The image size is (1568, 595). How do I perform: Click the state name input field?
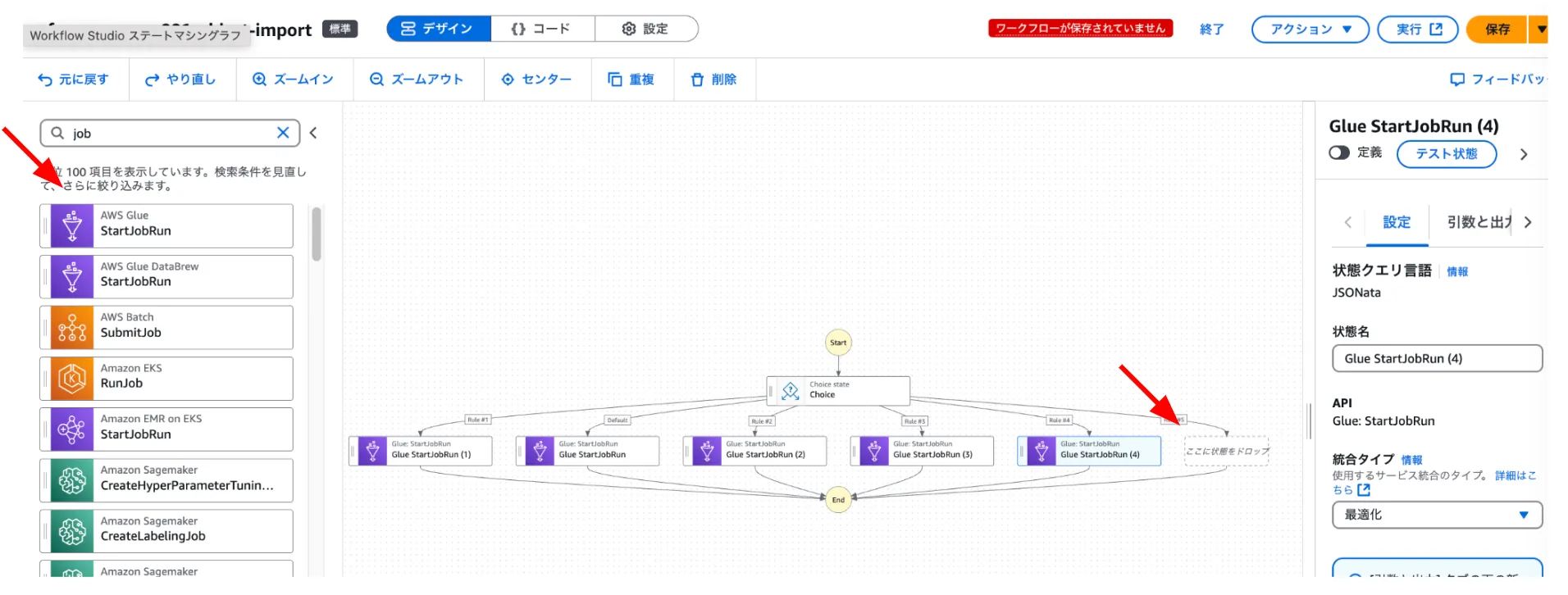coord(1437,358)
